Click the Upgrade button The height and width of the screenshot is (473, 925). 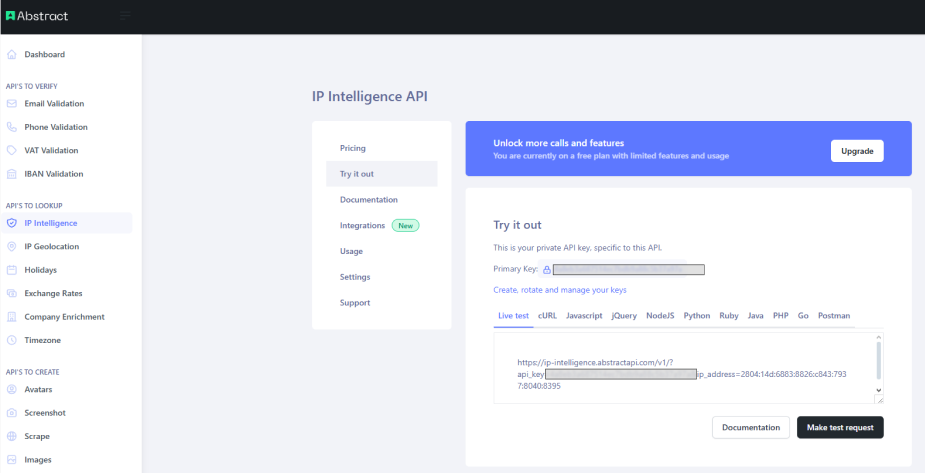[x=857, y=151]
